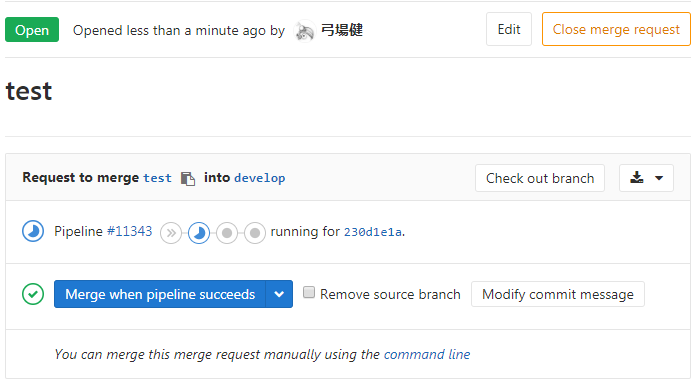
Task: Click the running stage icon in the mini pipeline graph
Action: [x=199, y=233]
